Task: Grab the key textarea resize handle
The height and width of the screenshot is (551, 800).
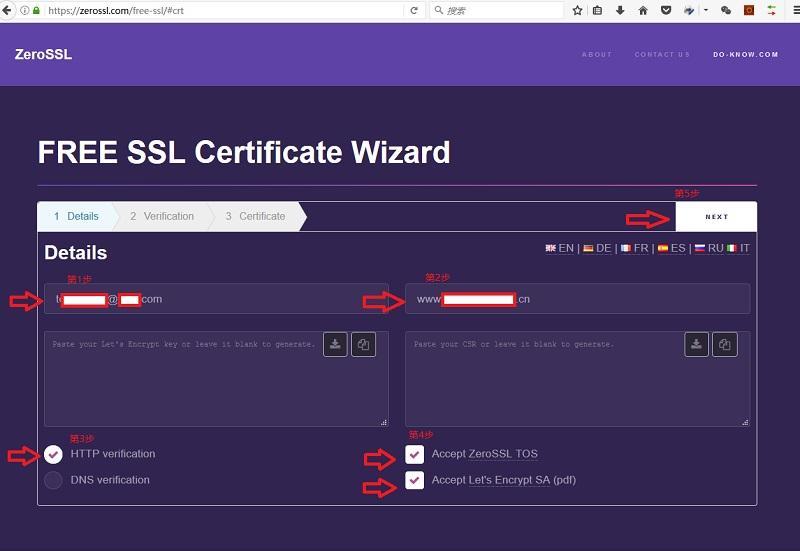Action: [384, 422]
